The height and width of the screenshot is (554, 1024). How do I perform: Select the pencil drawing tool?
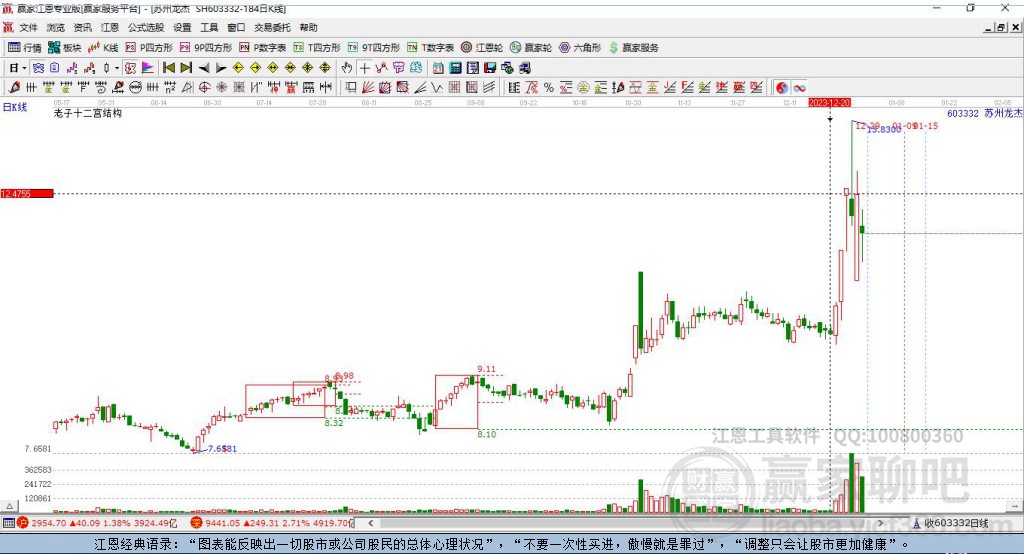(14, 88)
